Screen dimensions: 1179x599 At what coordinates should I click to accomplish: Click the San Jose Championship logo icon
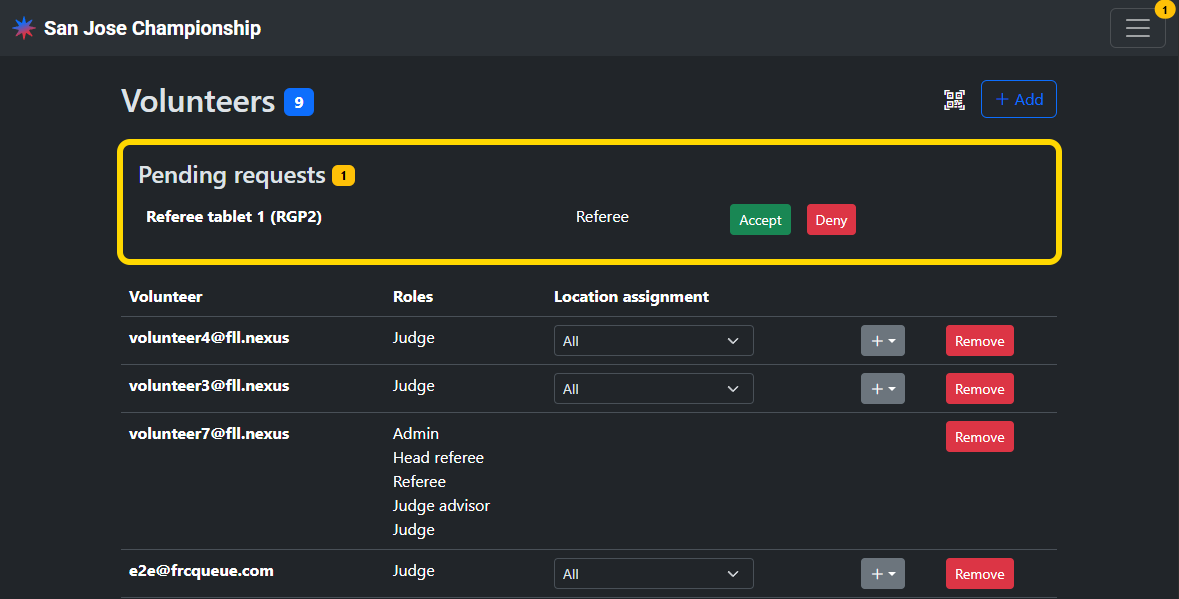coord(23,28)
